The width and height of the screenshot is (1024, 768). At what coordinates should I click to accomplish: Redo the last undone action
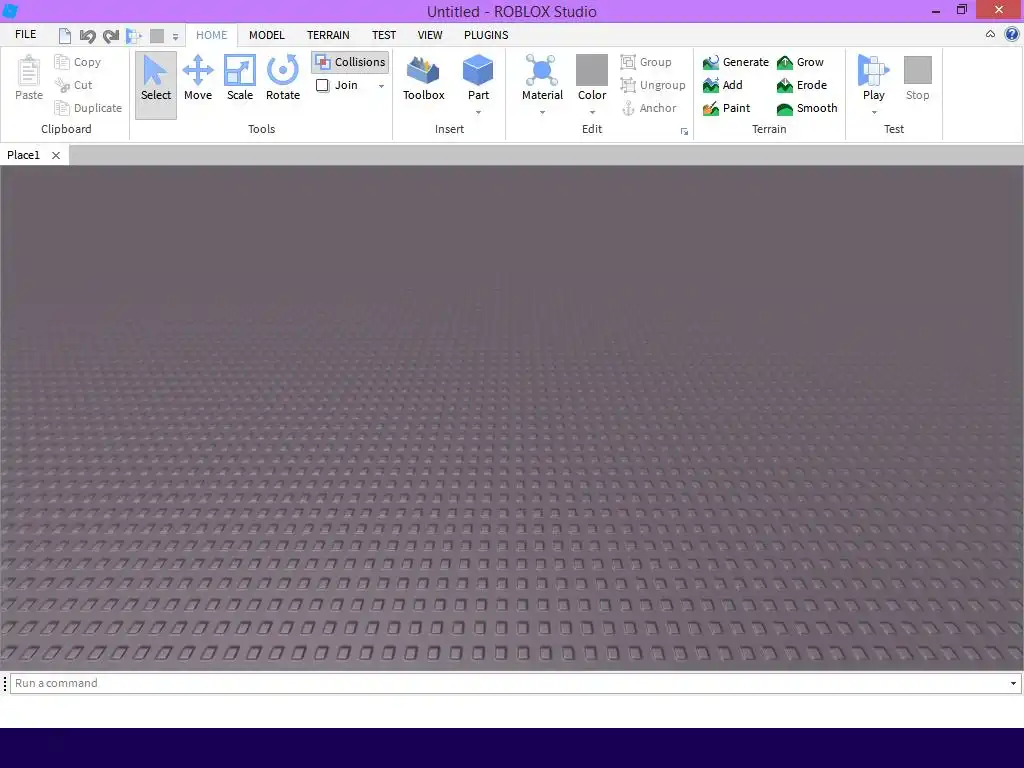coord(111,36)
